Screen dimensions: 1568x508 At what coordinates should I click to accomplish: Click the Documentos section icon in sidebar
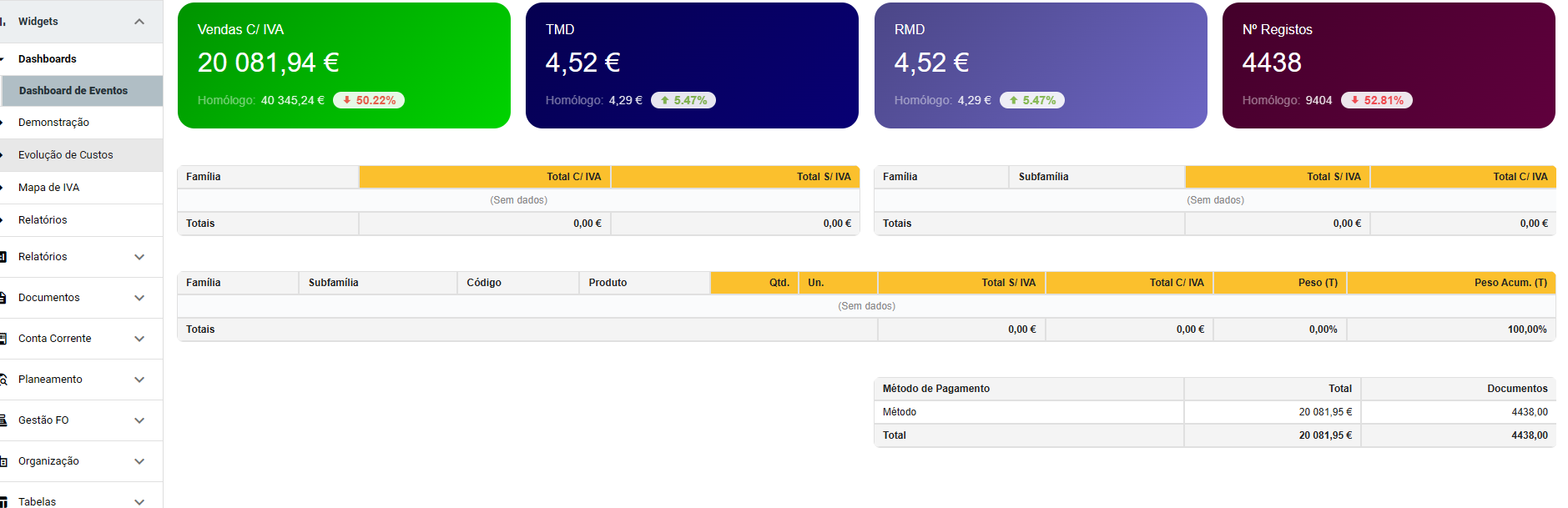click(x=3, y=298)
